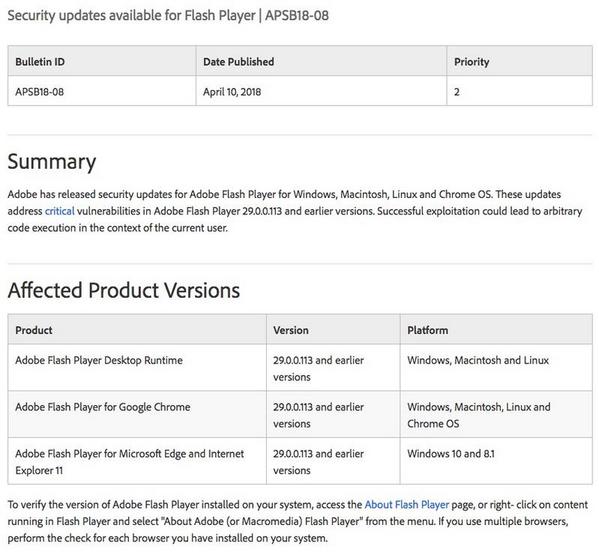Select 'Windows, Macintosh, Linux and Chrome OS' cell
This screenshot has height=555, width=599.
(496, 414)
